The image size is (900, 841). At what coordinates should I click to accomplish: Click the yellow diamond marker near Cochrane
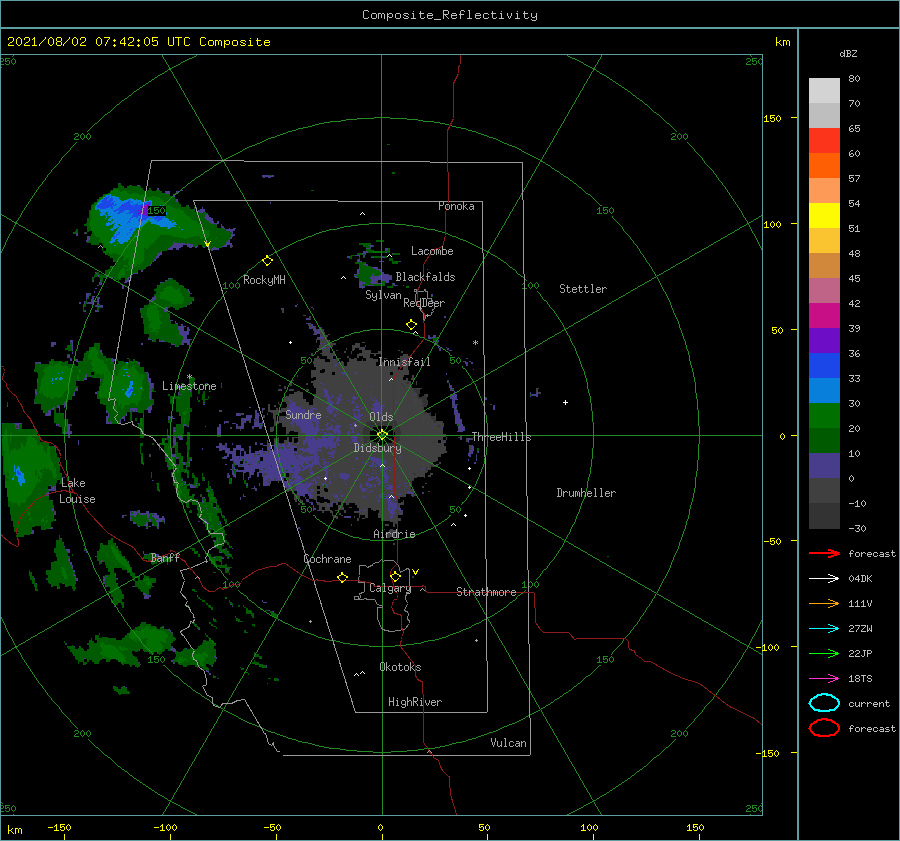[342, 577]
